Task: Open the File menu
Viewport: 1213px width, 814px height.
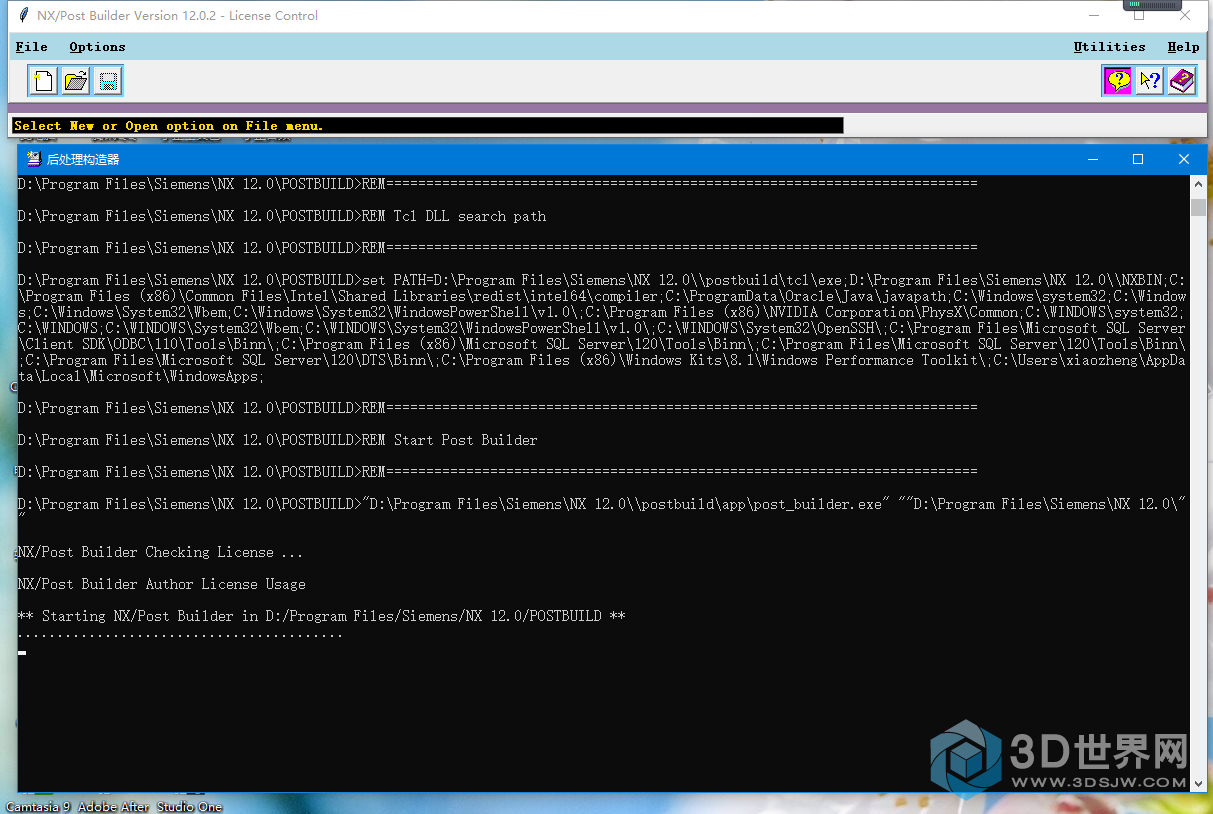Action: (x=32, y=47)
